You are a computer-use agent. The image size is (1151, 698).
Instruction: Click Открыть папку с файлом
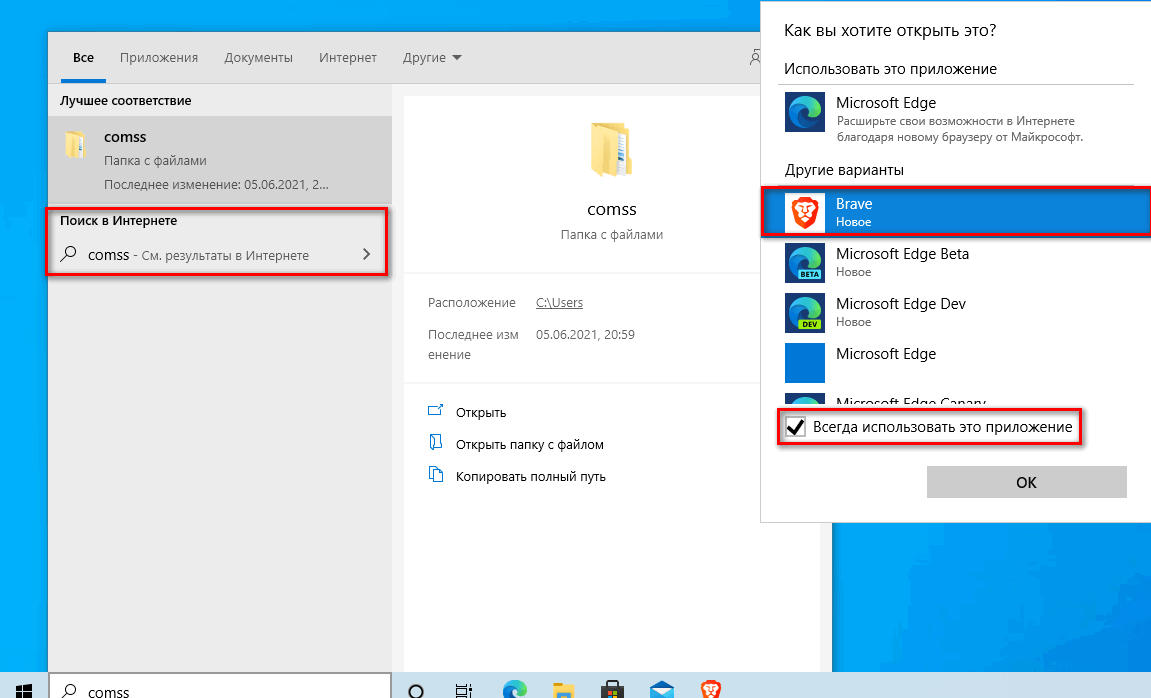point(529,444)
